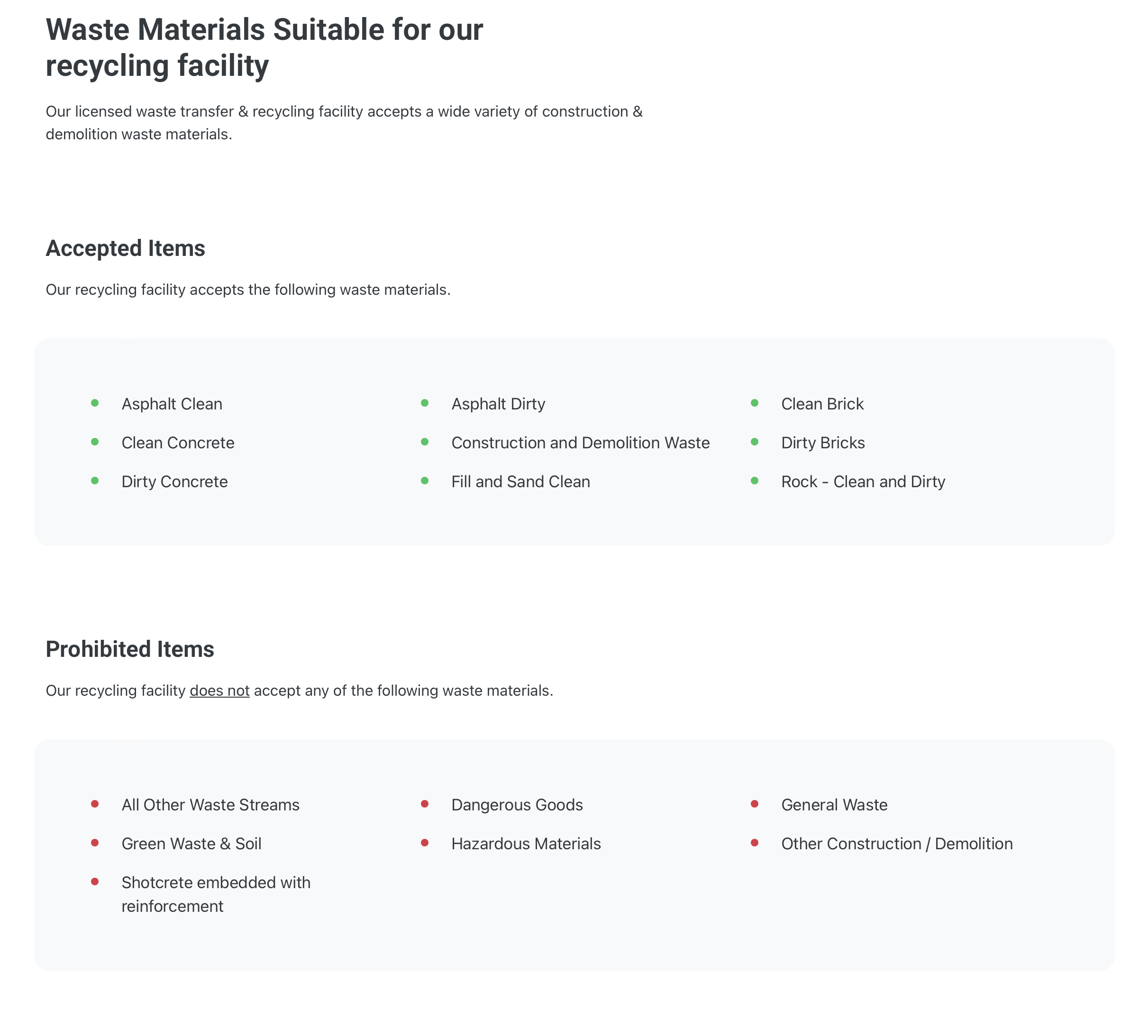The image size is (1148, 1036).
Task: Click the red bullet next to General Waste
Action: [754, 804]
